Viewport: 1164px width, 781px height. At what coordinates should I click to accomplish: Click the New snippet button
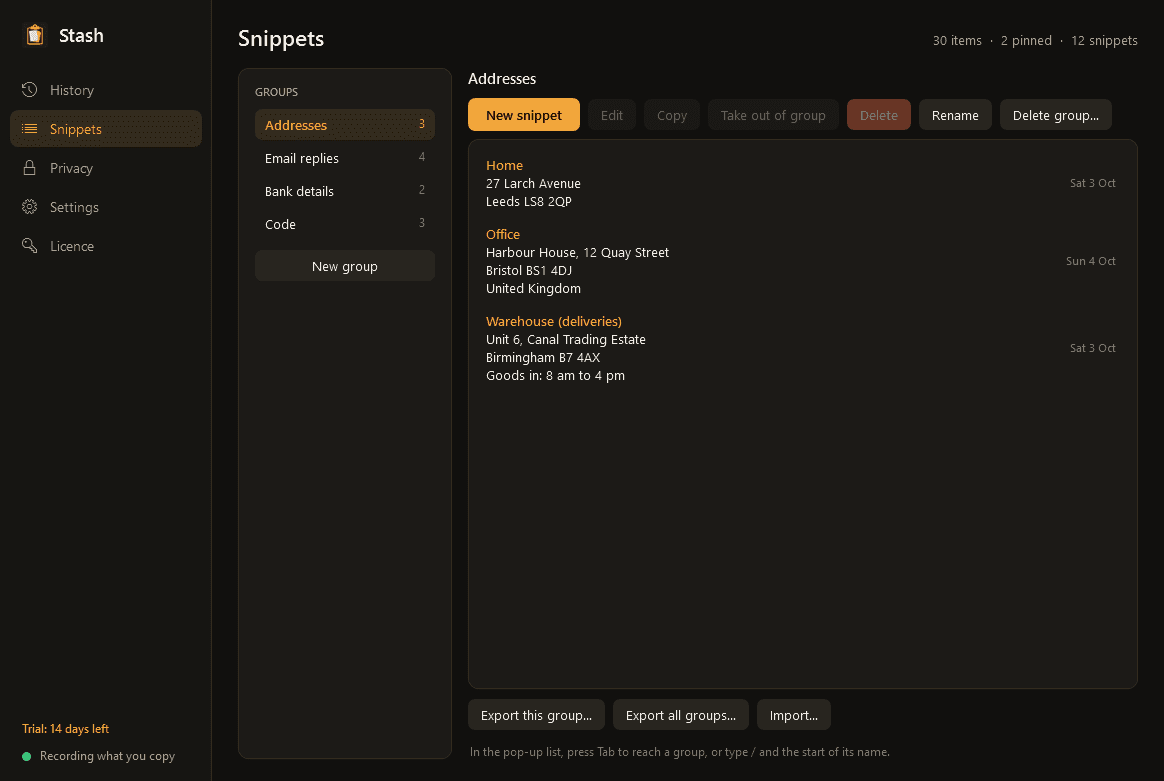[x=523, y=115]
